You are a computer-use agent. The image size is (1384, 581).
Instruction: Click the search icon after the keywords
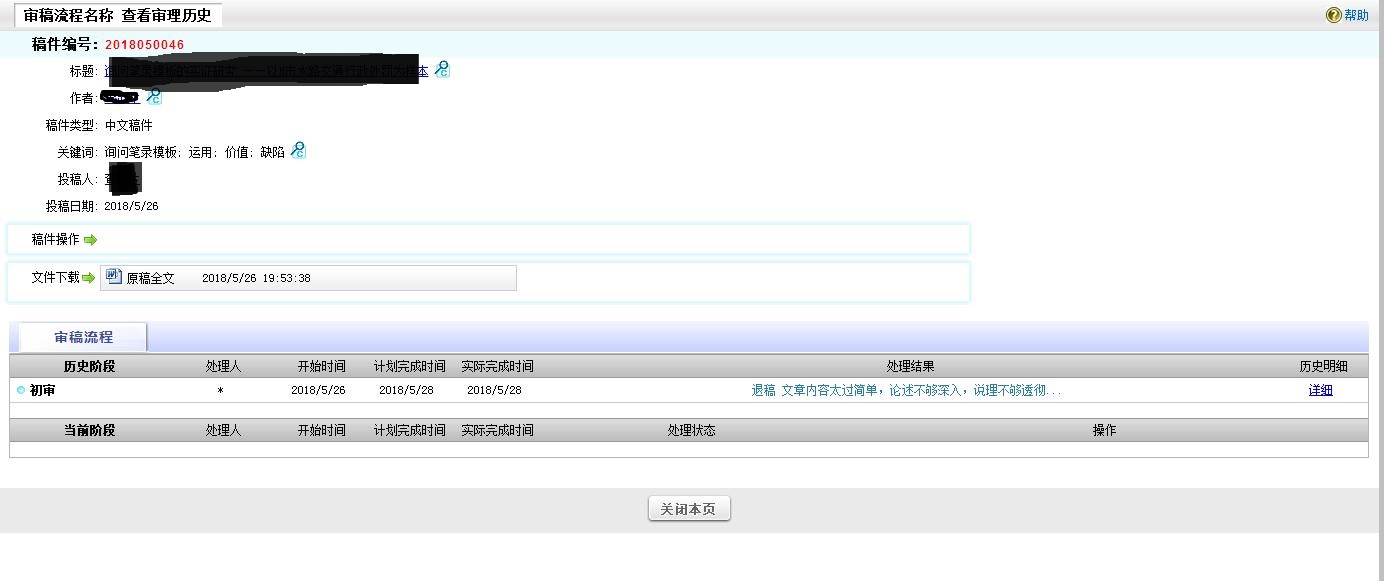tap(298, 151)
